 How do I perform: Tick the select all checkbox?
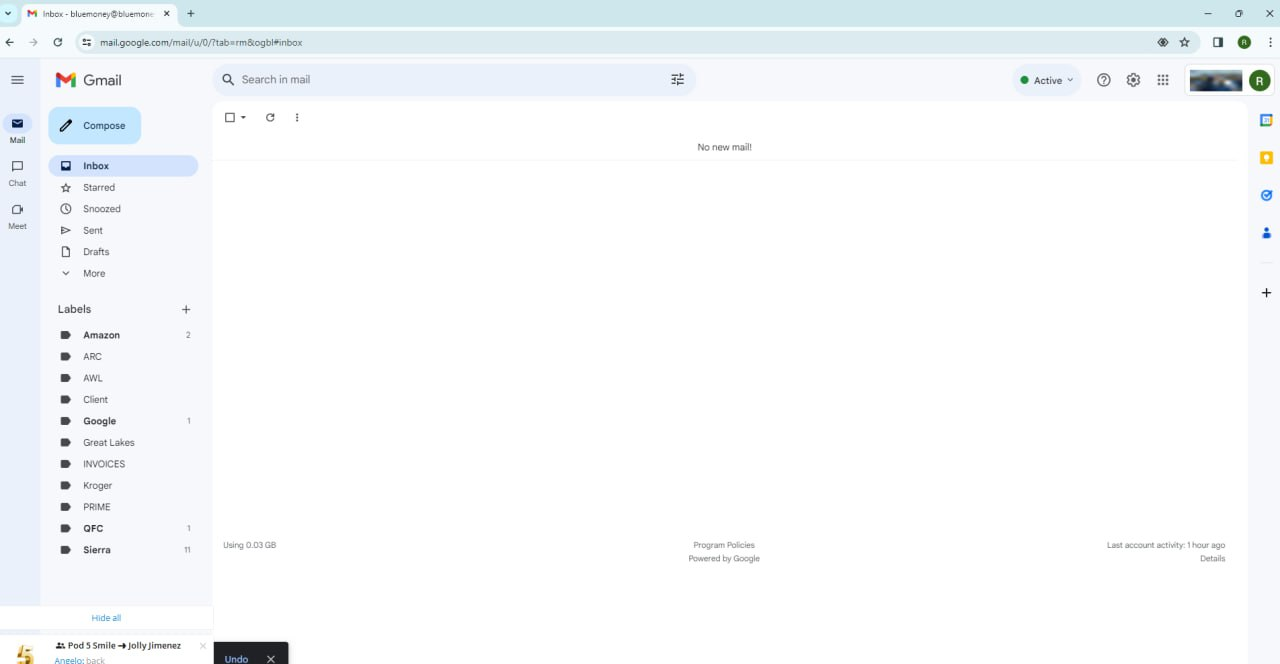click(230, 118)
